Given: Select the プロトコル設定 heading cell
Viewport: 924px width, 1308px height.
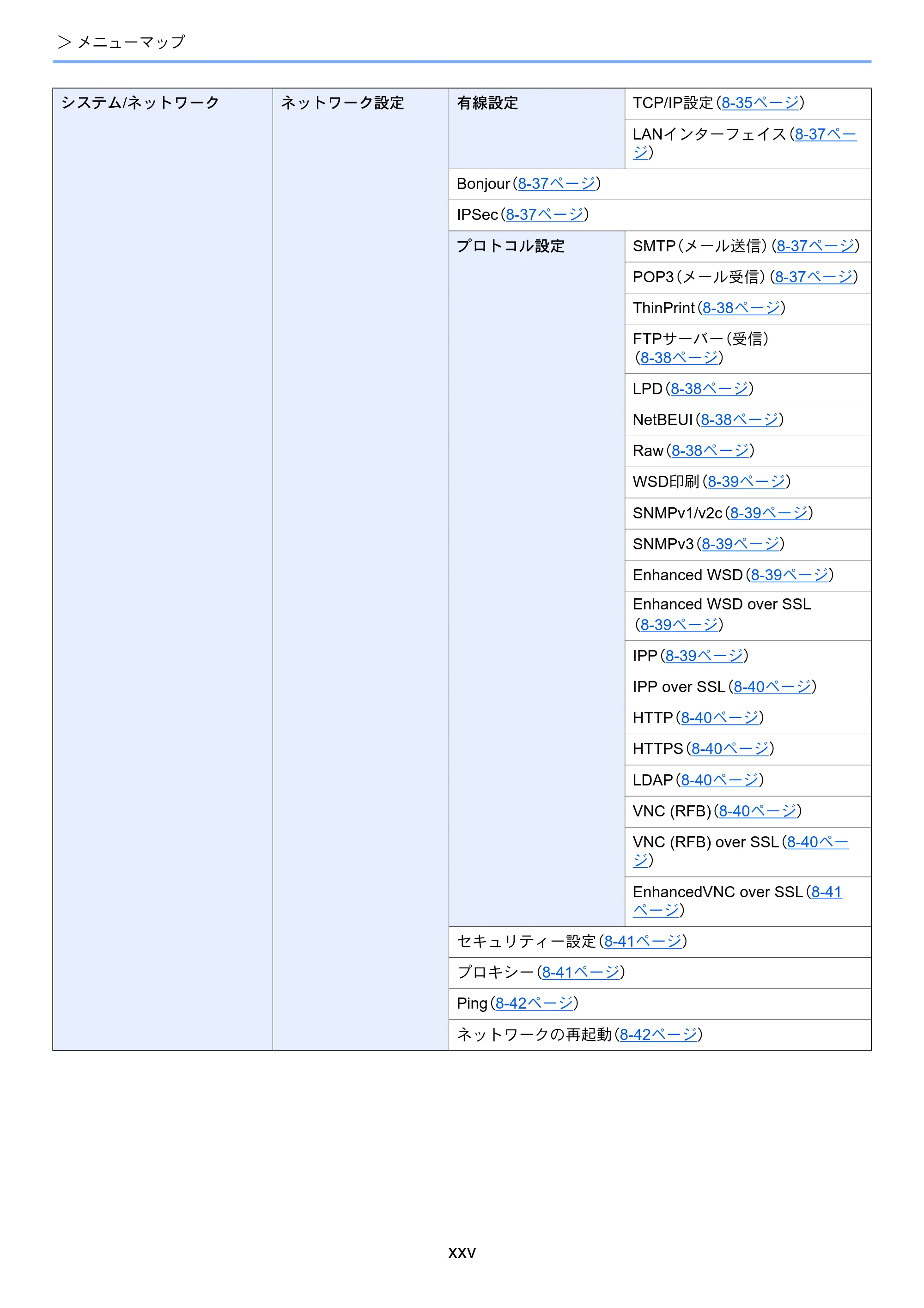Looking at the screenshot, I should [537, 578].
